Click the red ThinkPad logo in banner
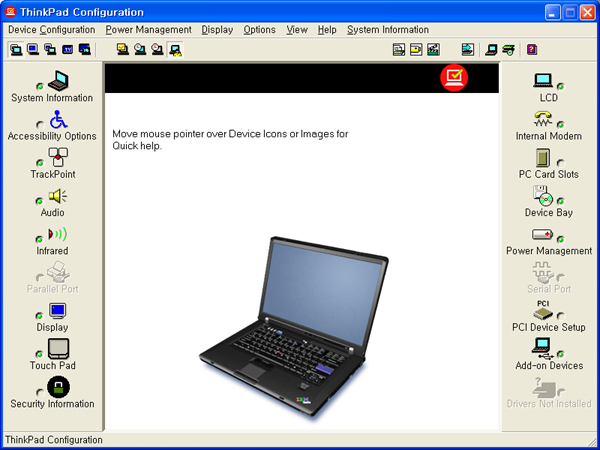This screenshot has height=450, width=600. tap(454, 78)
